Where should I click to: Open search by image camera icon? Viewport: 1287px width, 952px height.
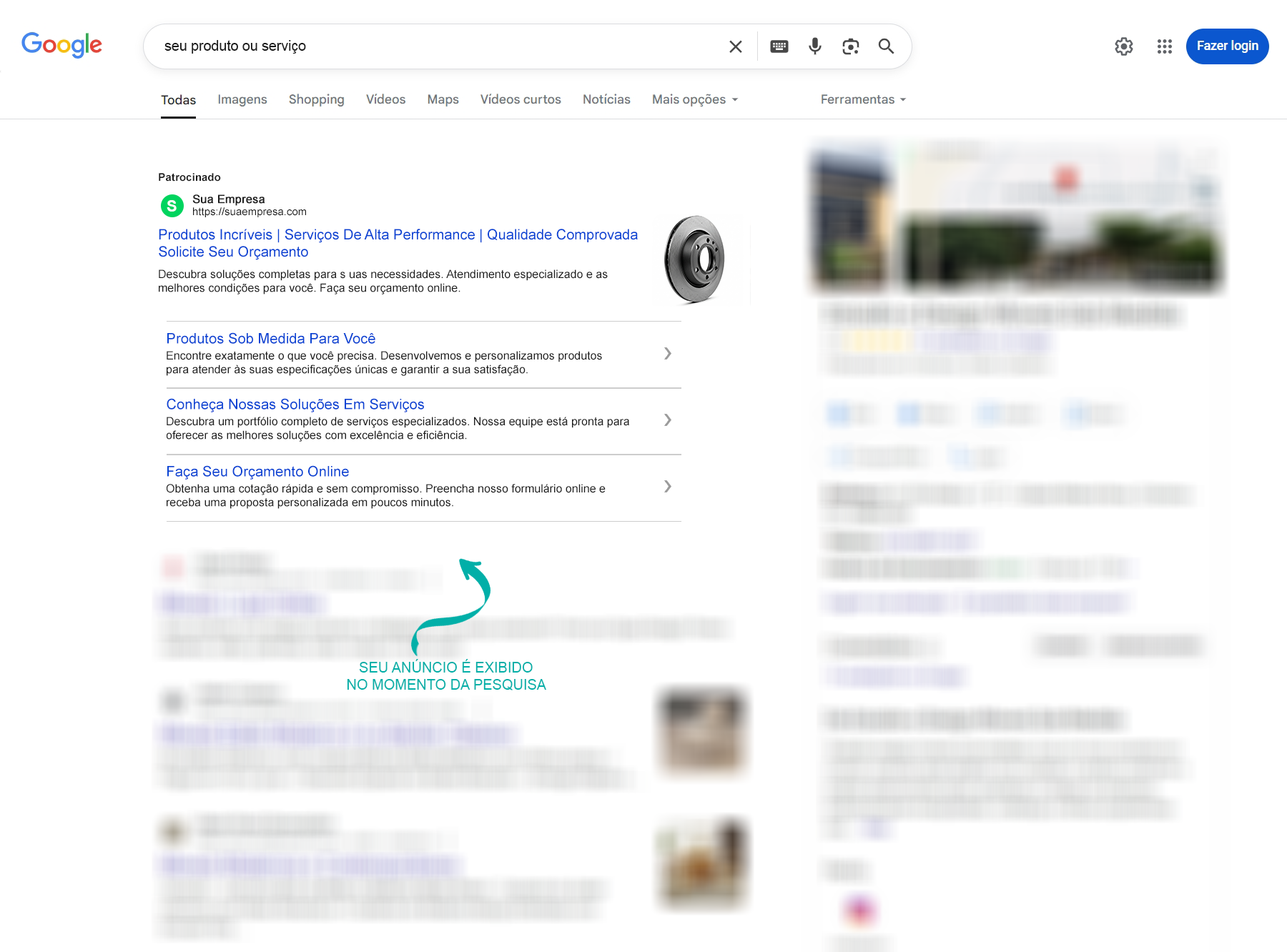coord(850,46)
